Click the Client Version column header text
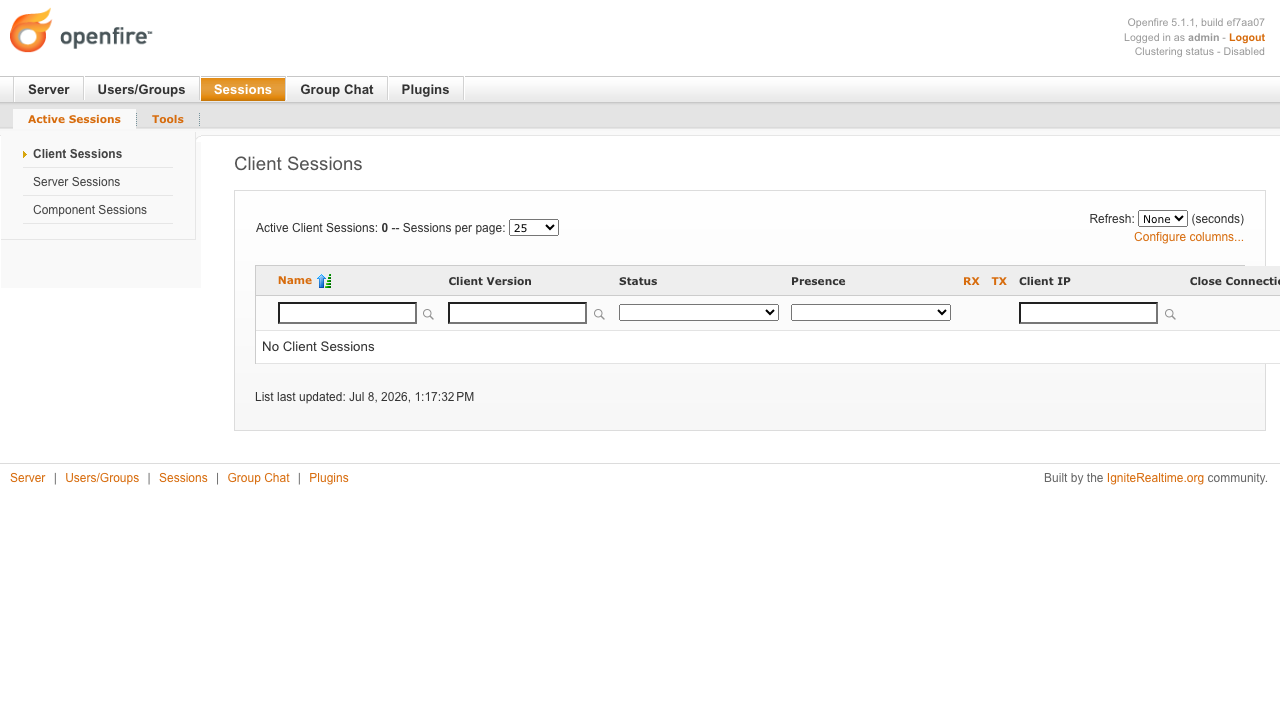 point(490,281)
